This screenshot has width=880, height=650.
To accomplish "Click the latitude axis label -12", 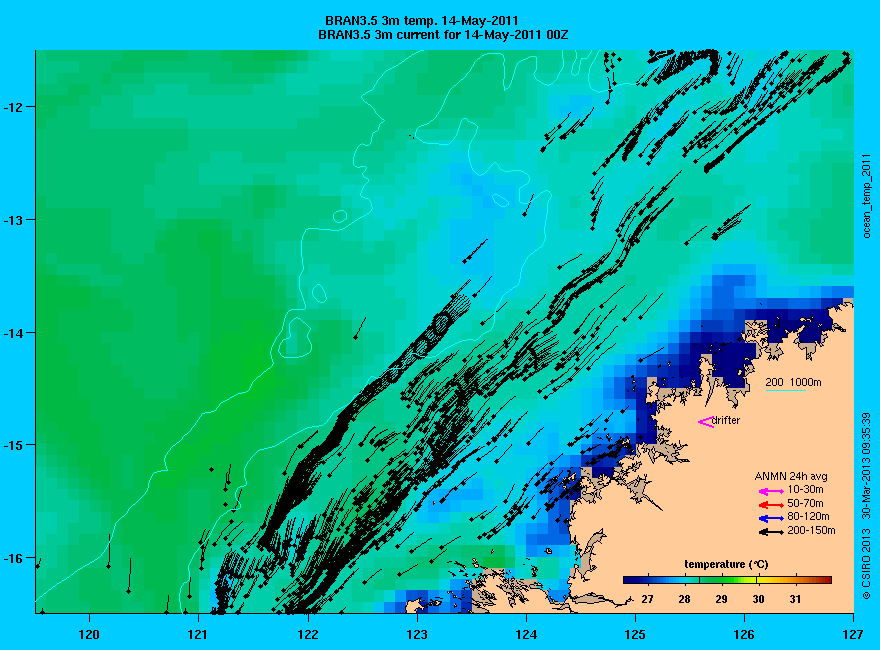I will (11, 107).
